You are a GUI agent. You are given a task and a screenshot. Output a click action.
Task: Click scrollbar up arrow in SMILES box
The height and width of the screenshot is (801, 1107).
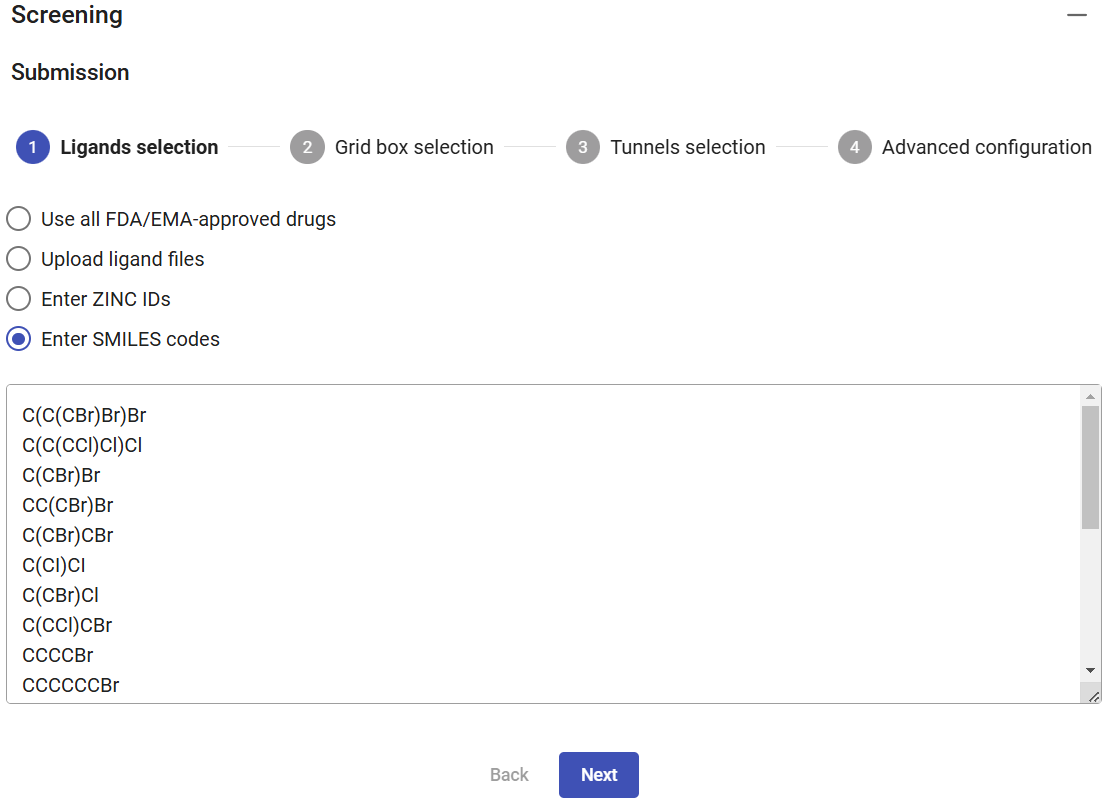[x=1090, y=396]
